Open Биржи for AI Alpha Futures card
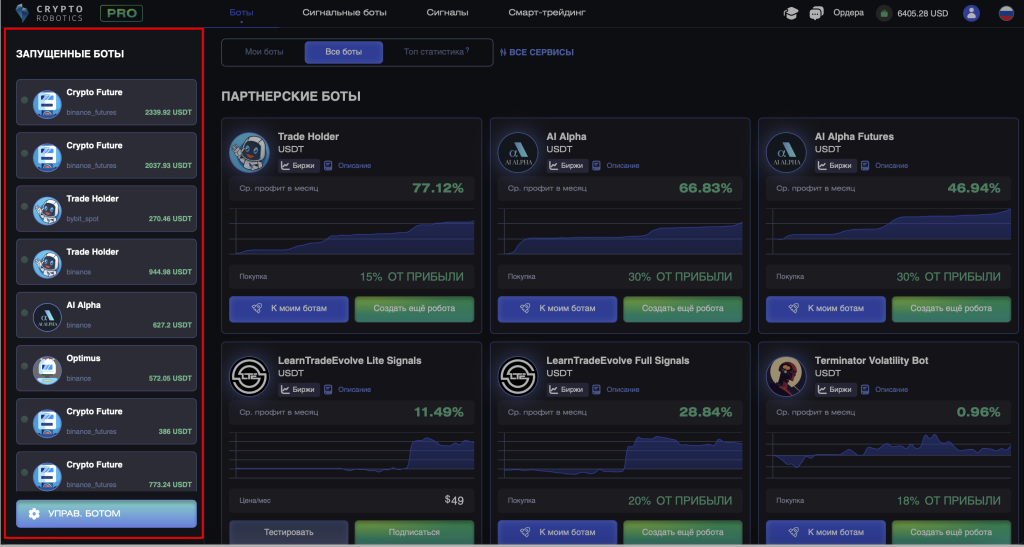This screenshot has height=547, width=1024. tap(835, 166)
